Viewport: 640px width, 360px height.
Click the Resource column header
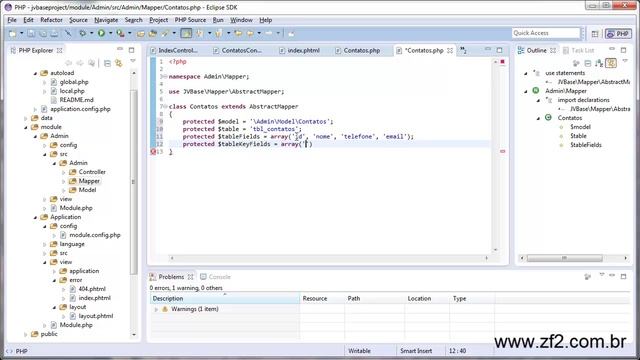click(322, 298)
